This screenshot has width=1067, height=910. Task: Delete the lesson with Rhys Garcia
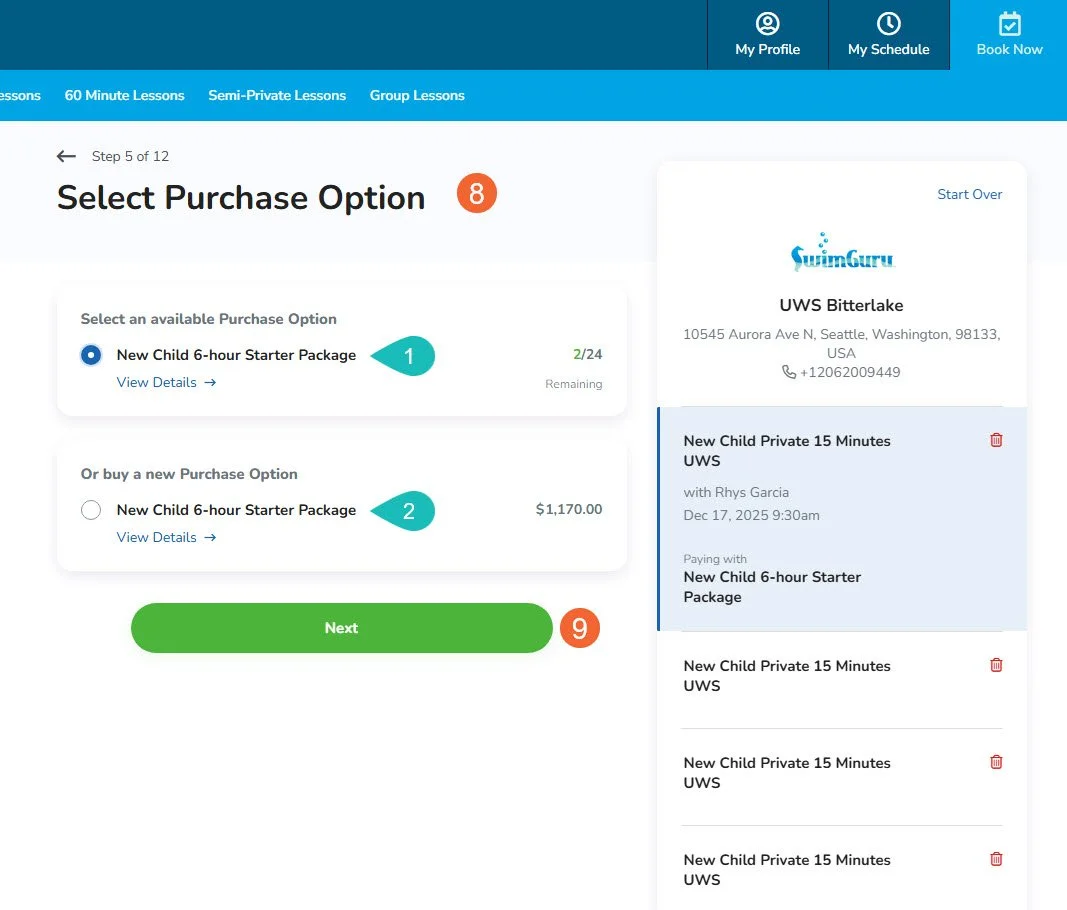[996, 440]
